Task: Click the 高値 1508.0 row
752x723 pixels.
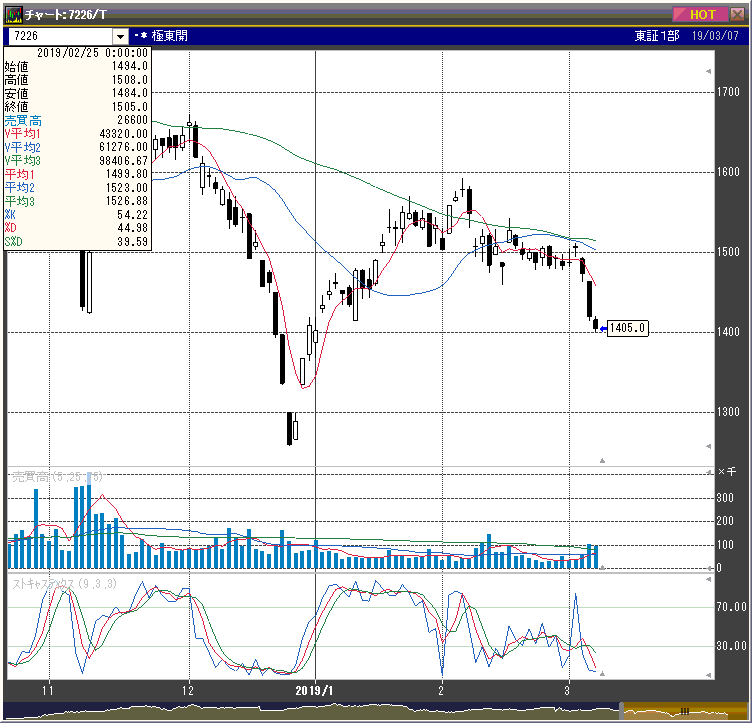Action: point(77,80)
